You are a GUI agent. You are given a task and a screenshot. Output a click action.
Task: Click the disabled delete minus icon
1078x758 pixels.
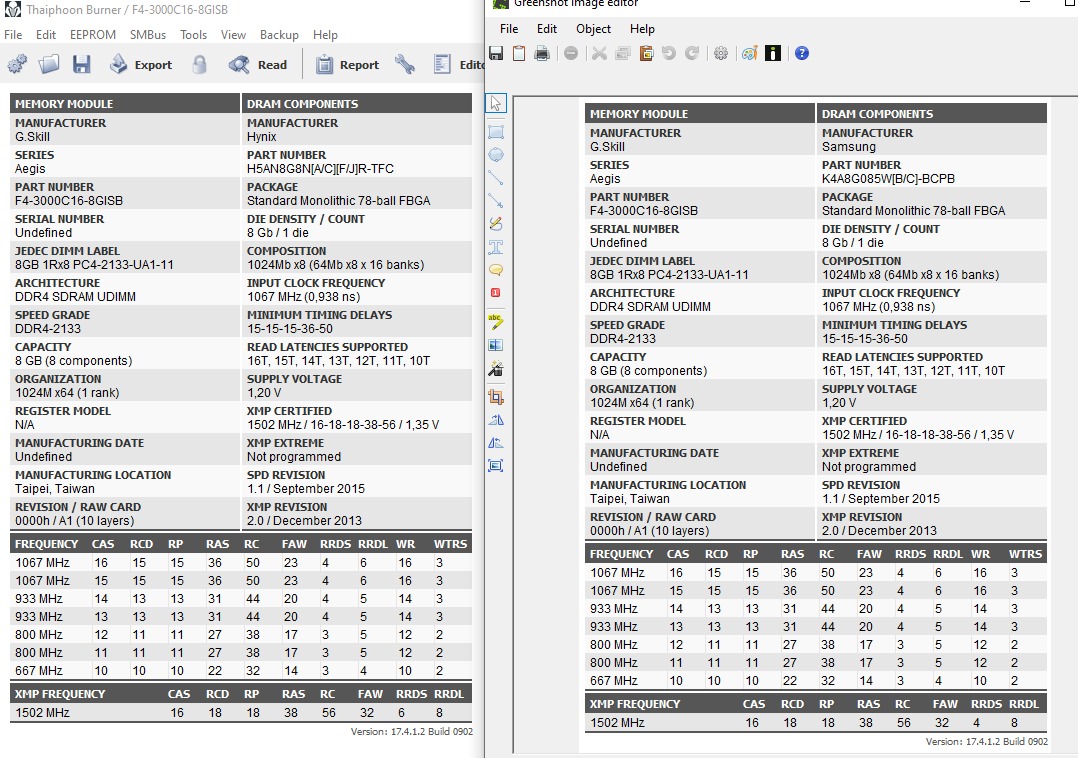(x=571, y=54)
